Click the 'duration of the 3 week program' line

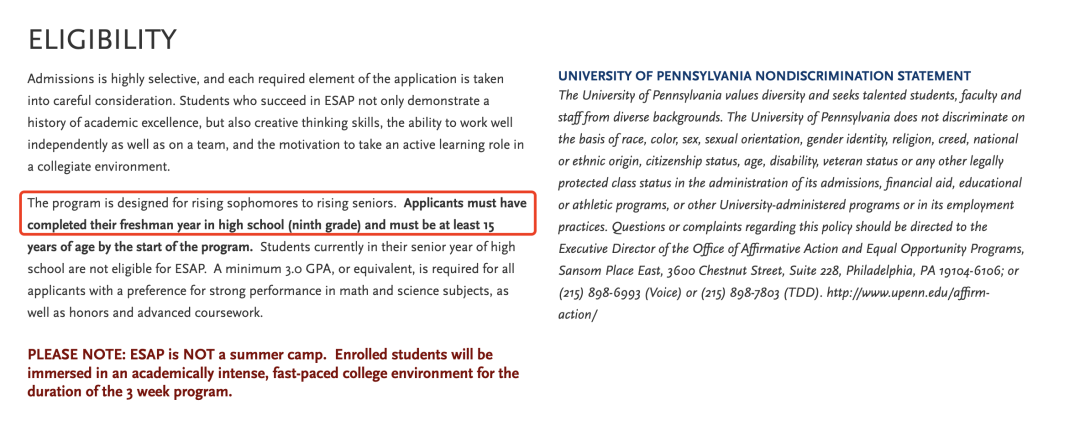(130, 393)
